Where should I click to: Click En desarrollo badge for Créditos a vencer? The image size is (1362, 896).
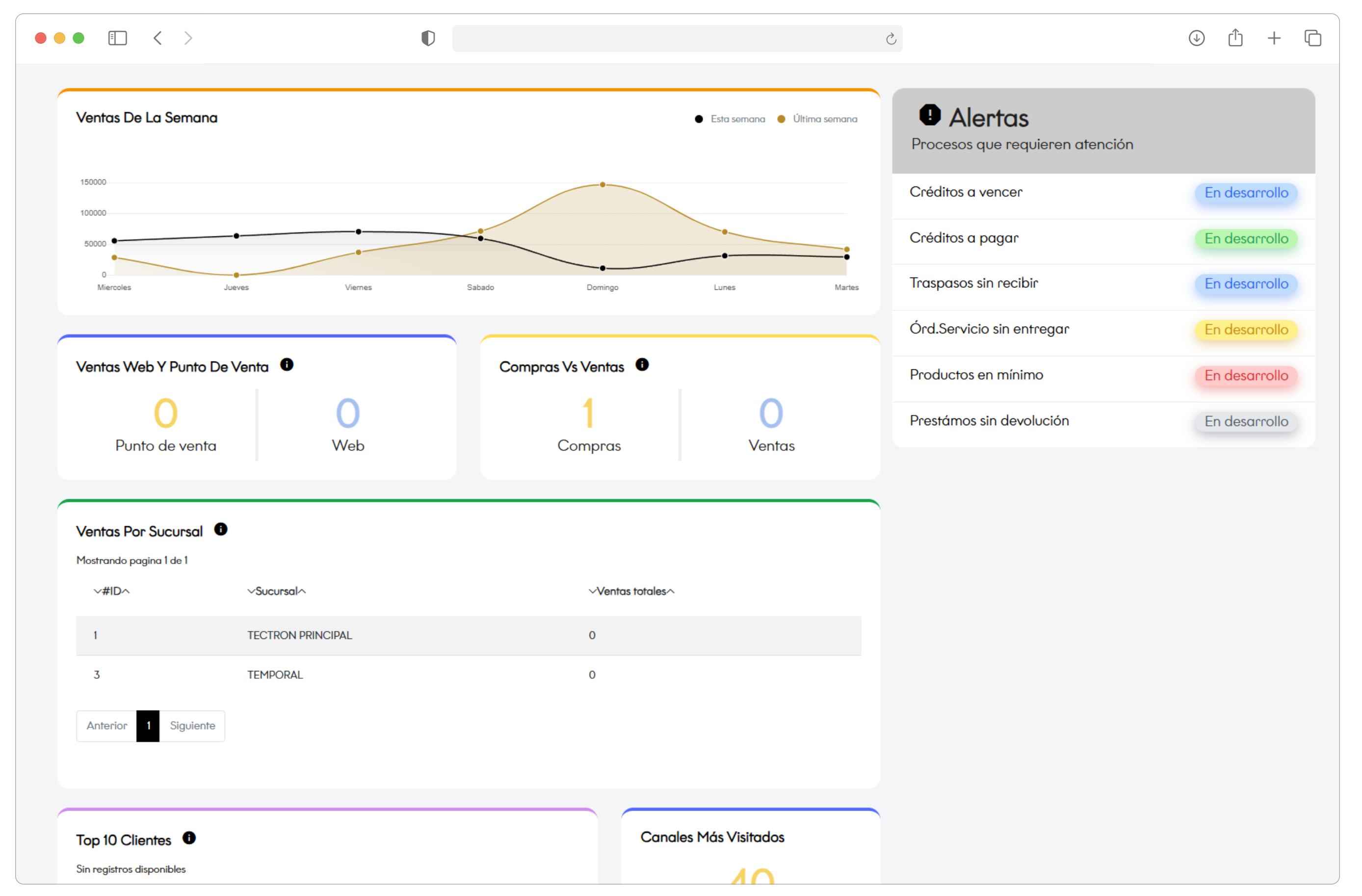tap(1246, 193)
